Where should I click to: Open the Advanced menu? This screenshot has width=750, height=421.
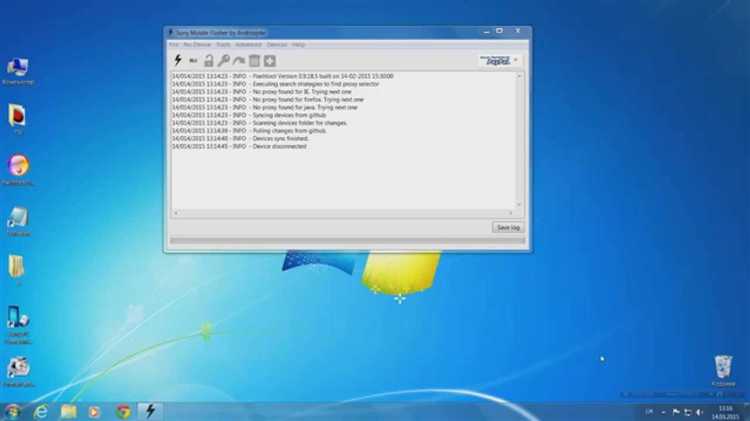pos(248,44)
